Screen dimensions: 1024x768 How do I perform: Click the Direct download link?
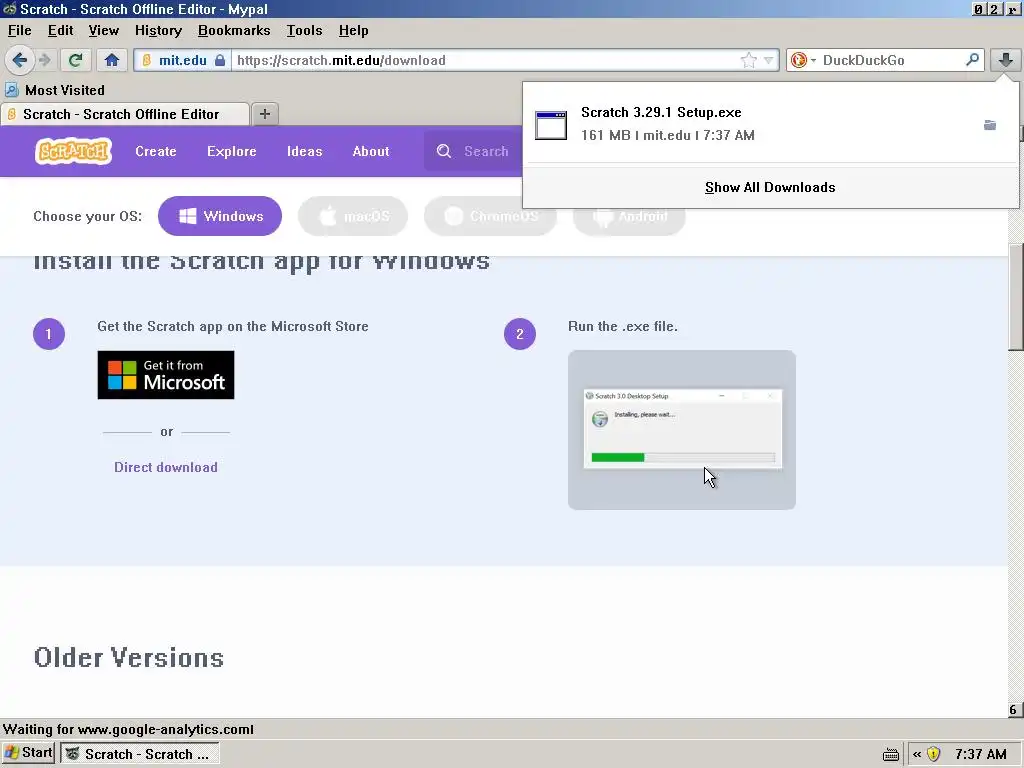(166, 467)
